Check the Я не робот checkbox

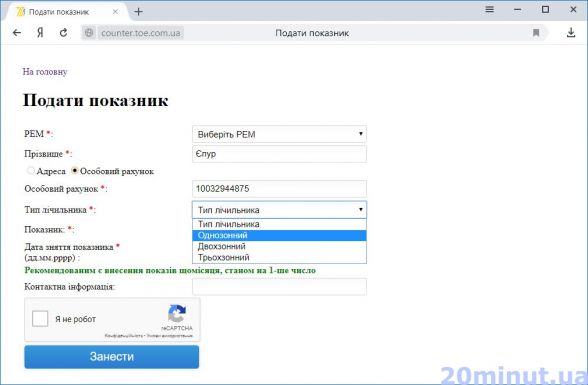pos(40,319)
